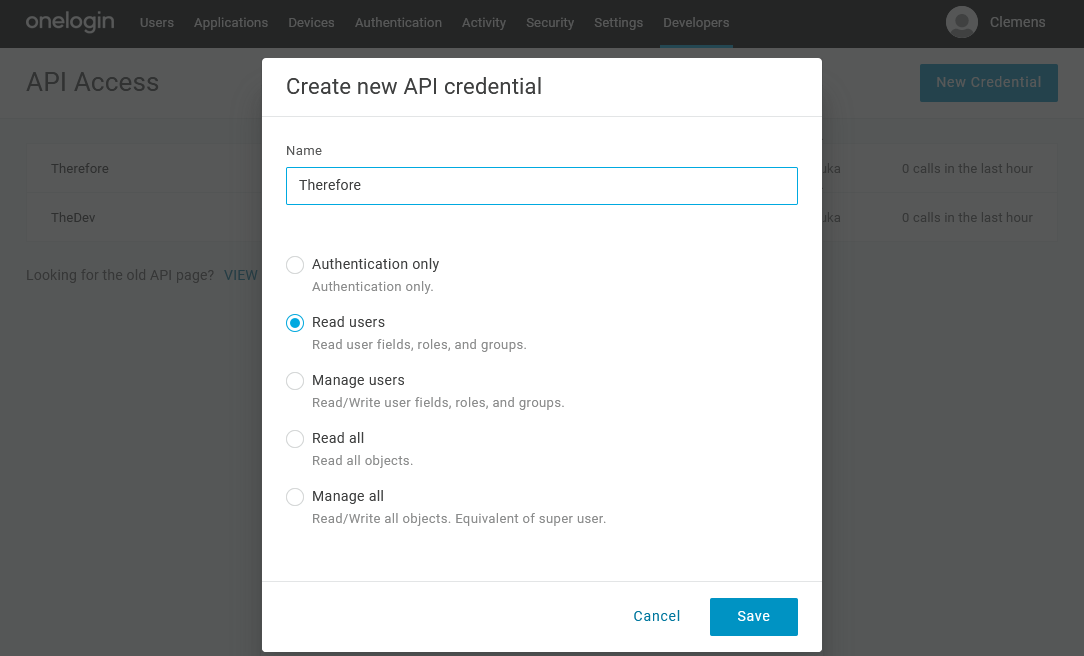The height and width of the screenshot is (656, 1084).
Task: Choose the Manage all radio option
Action: pos(295,497)
